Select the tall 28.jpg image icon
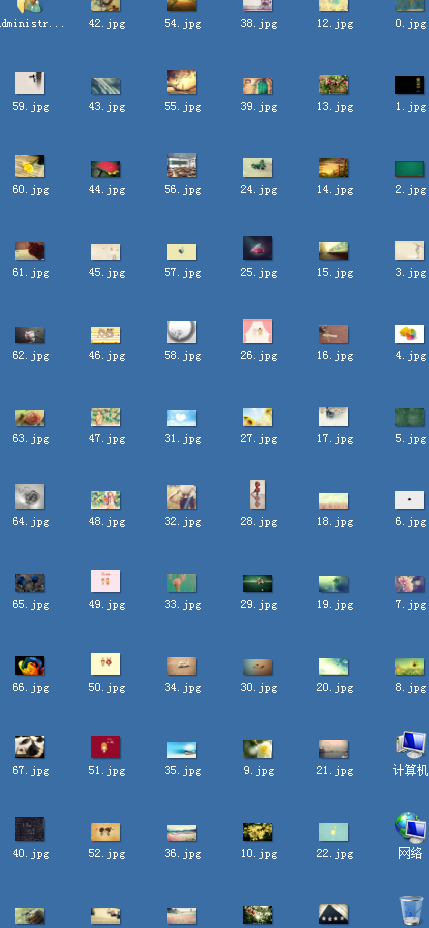 257,495
